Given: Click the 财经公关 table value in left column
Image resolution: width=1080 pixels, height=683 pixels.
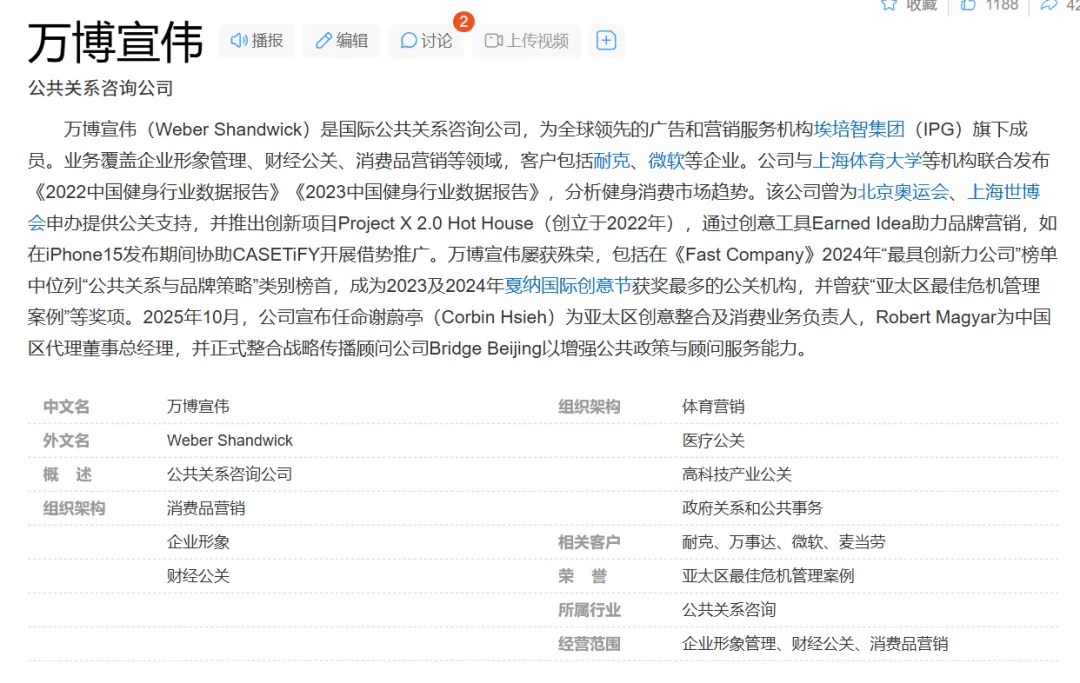Looking at the screenshot, I should (198, 576).
